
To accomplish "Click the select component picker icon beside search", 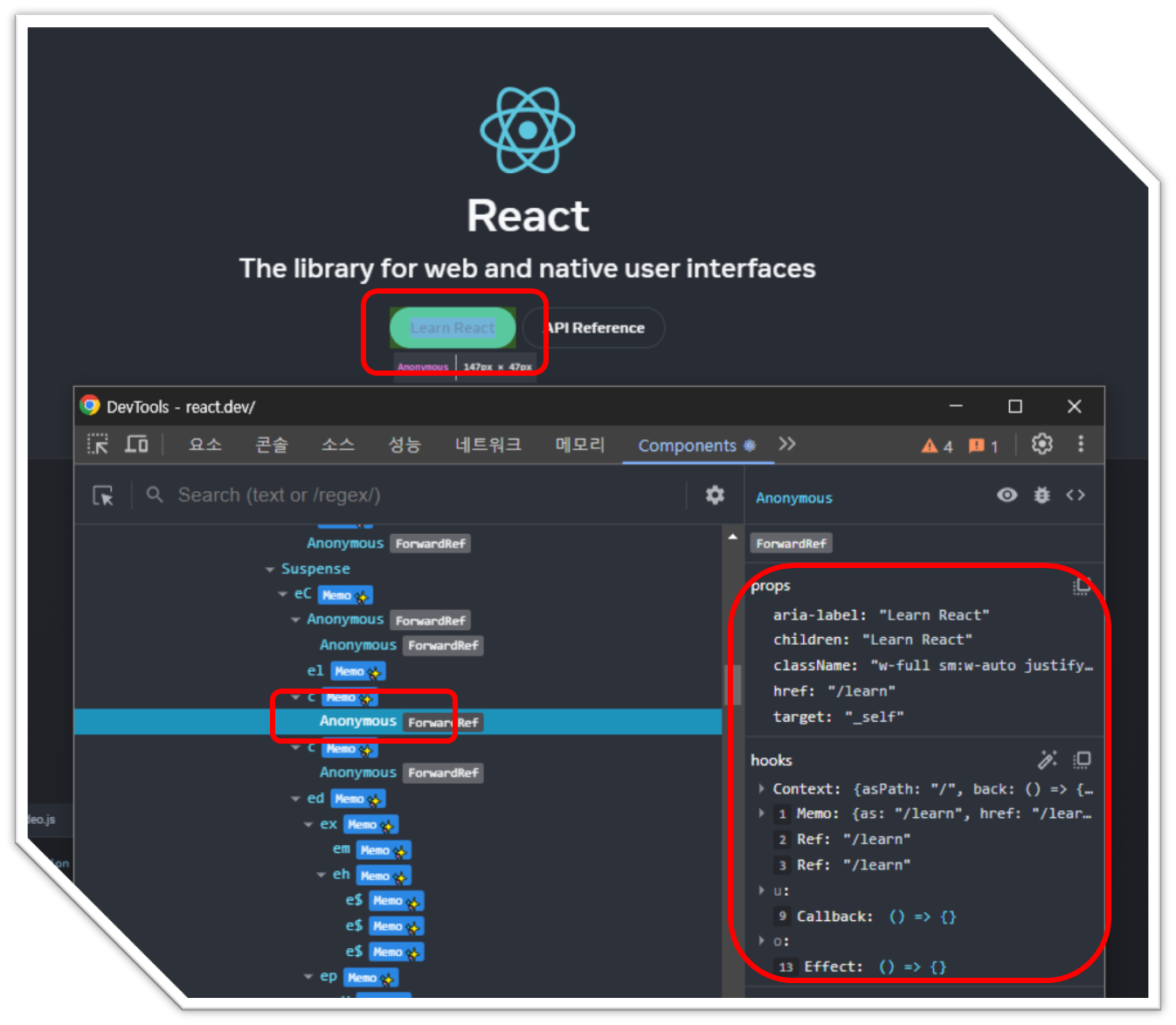I will (x=103, y=495).
